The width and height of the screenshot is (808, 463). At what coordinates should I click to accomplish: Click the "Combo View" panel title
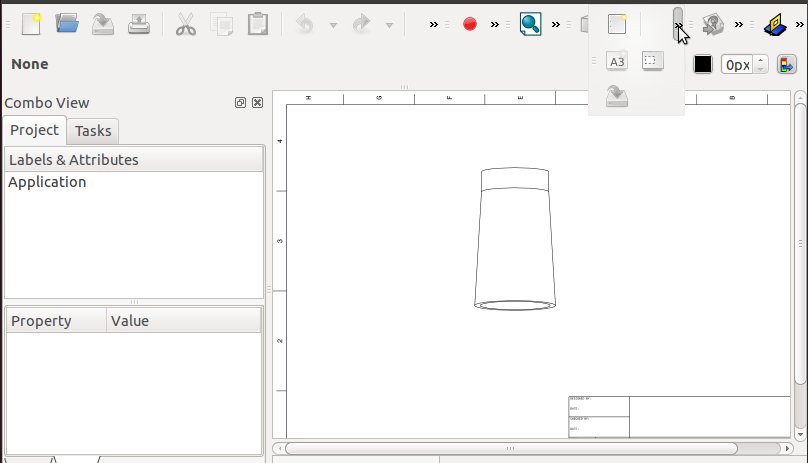(x=47, y=103)
